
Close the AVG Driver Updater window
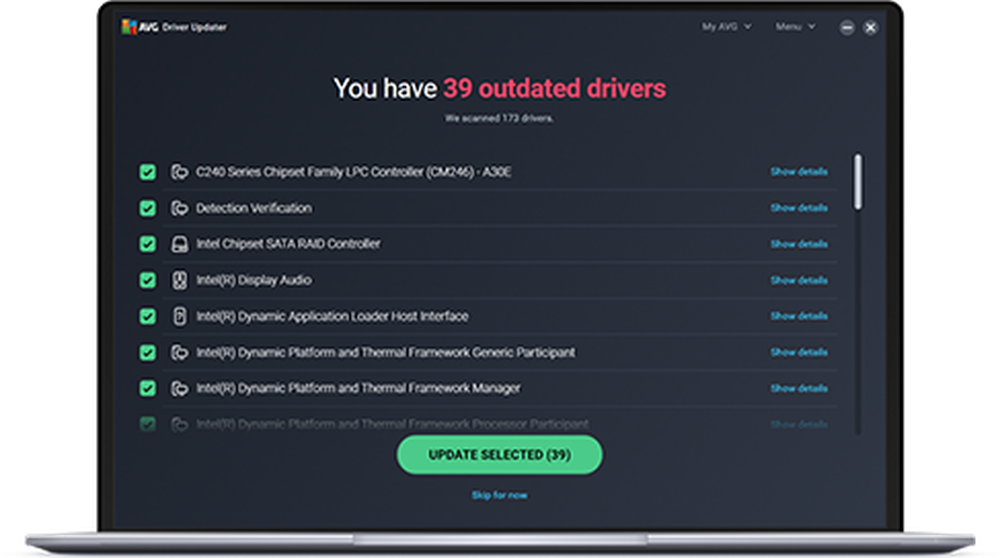coord(871,27)
